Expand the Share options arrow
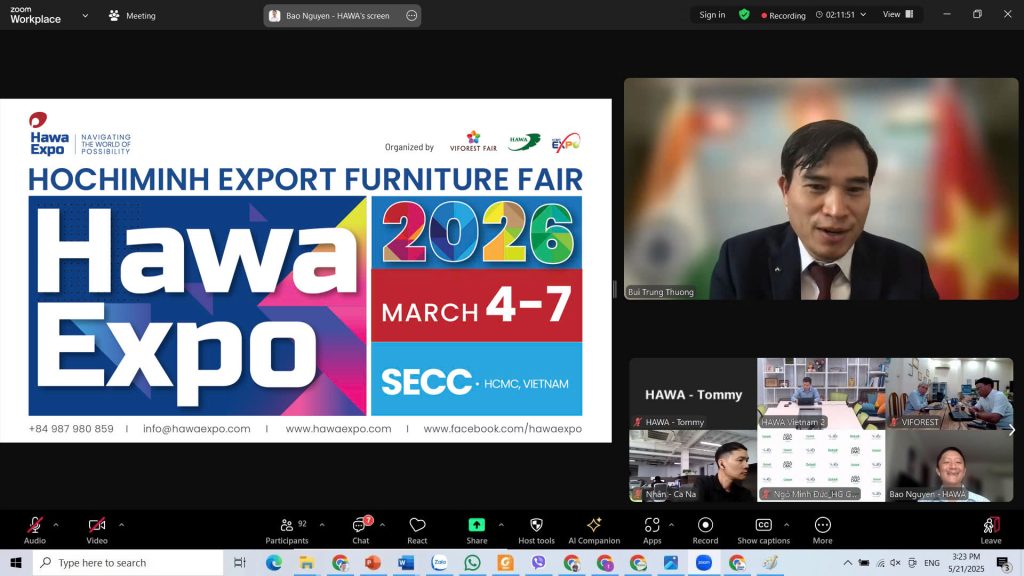Screen dimensions: 1024x576 [501, 524]
